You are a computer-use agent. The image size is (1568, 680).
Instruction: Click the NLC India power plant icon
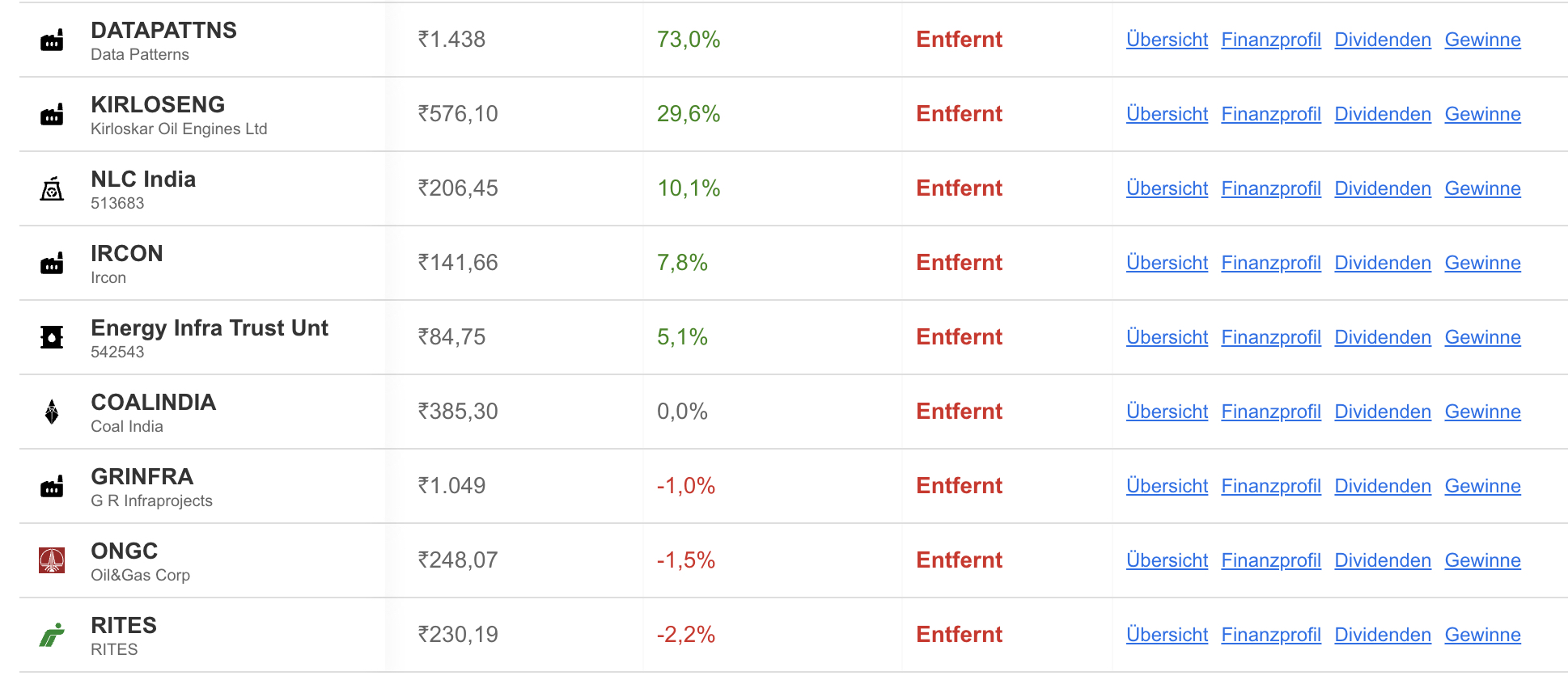(x=52, y=188)
